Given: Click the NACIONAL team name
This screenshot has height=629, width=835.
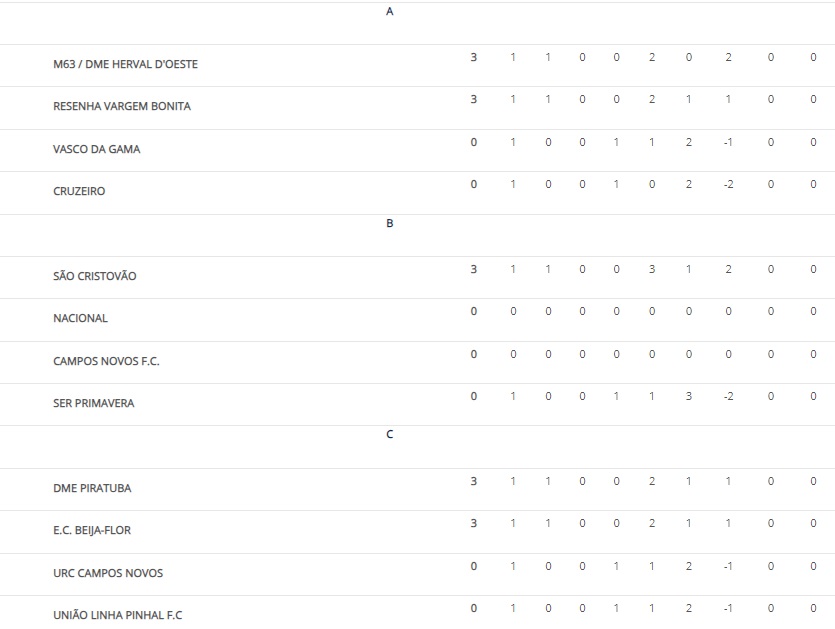Looking at the screenshot, I should [80, 318].
